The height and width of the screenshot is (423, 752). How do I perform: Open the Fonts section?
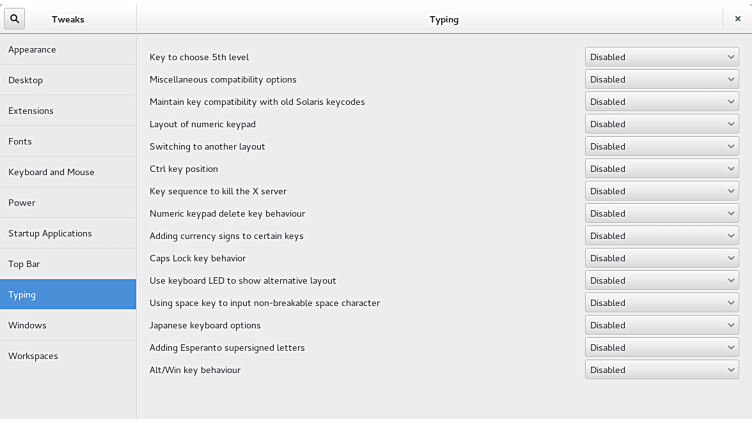(x=68, y=141)
